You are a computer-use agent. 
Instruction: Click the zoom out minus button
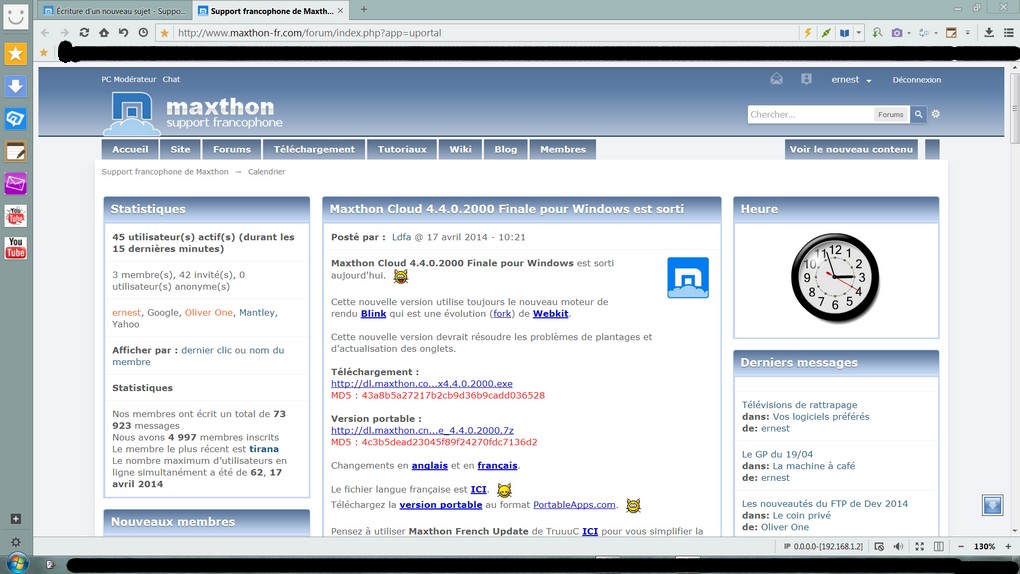961,547
